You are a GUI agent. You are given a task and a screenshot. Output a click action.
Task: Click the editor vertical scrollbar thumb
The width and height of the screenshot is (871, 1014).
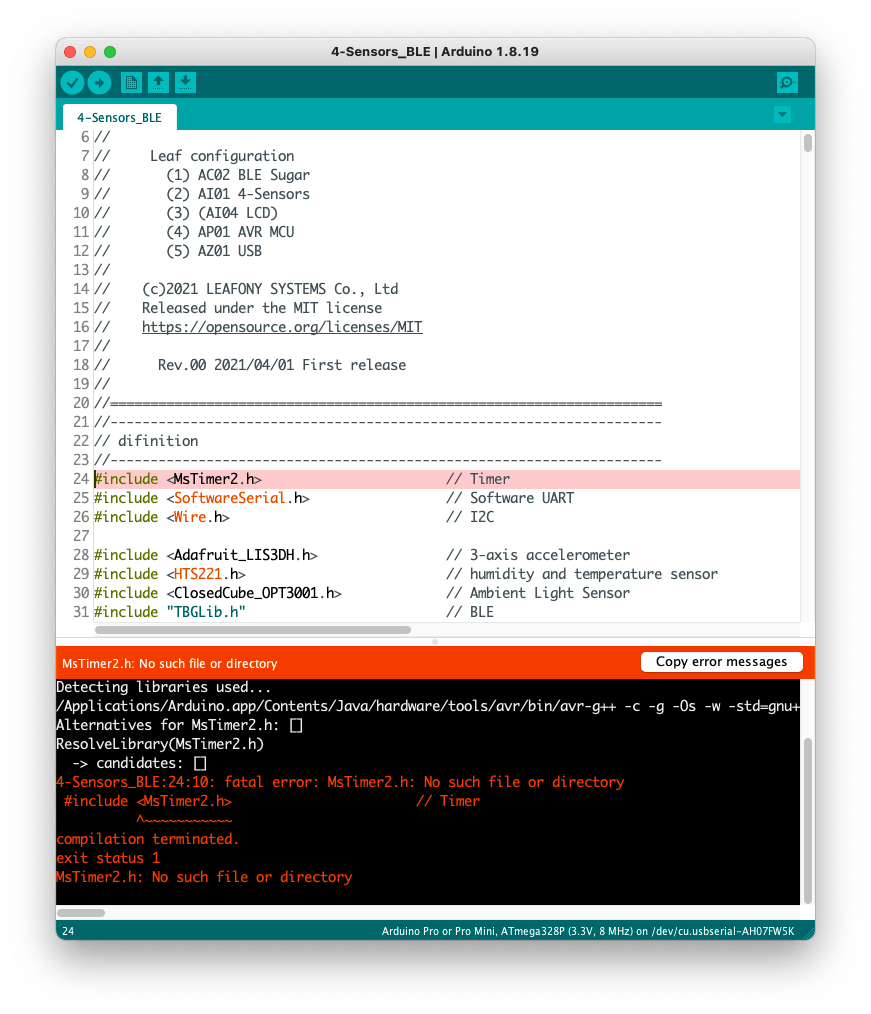tap(808, 142)
